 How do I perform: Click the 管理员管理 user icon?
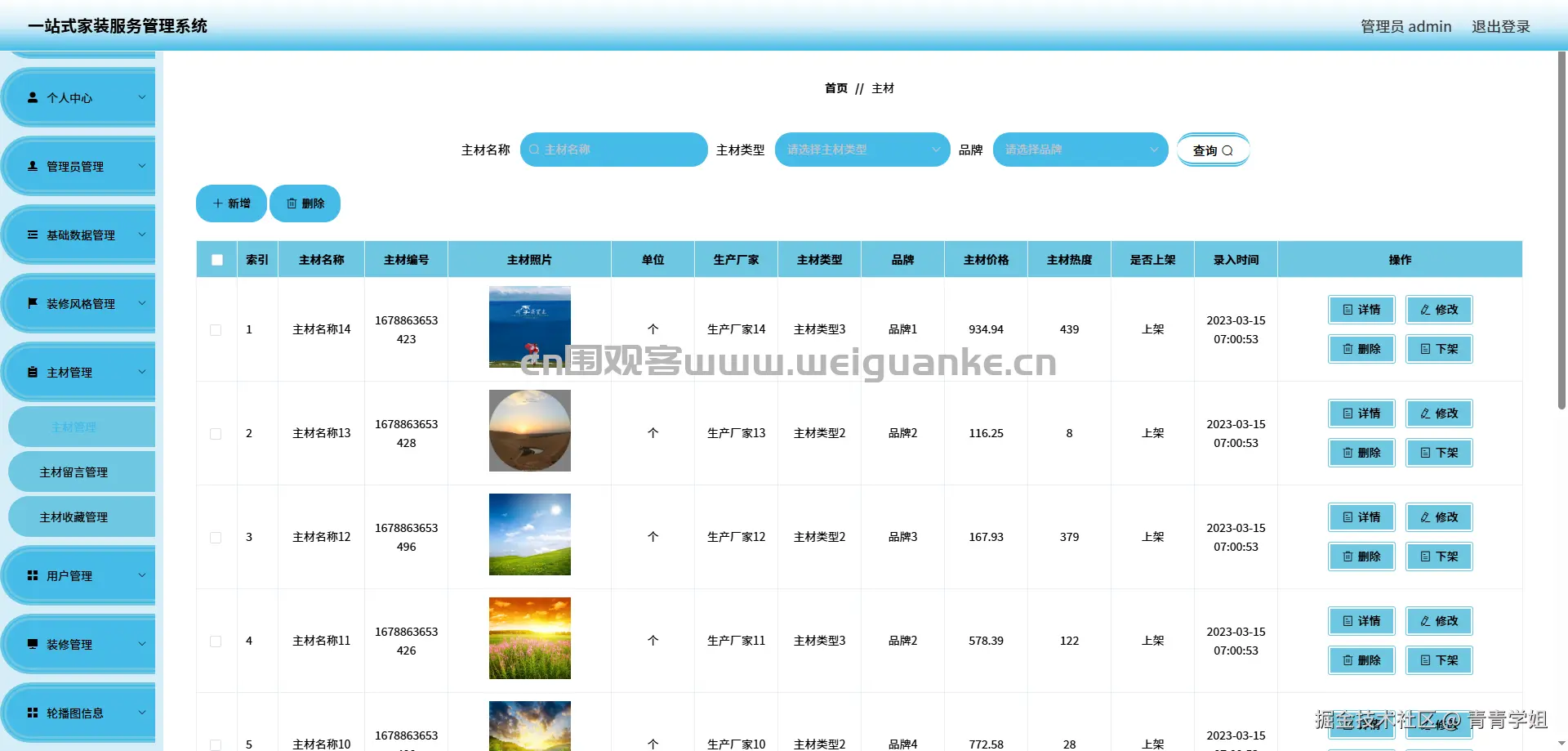pos(33,166)
